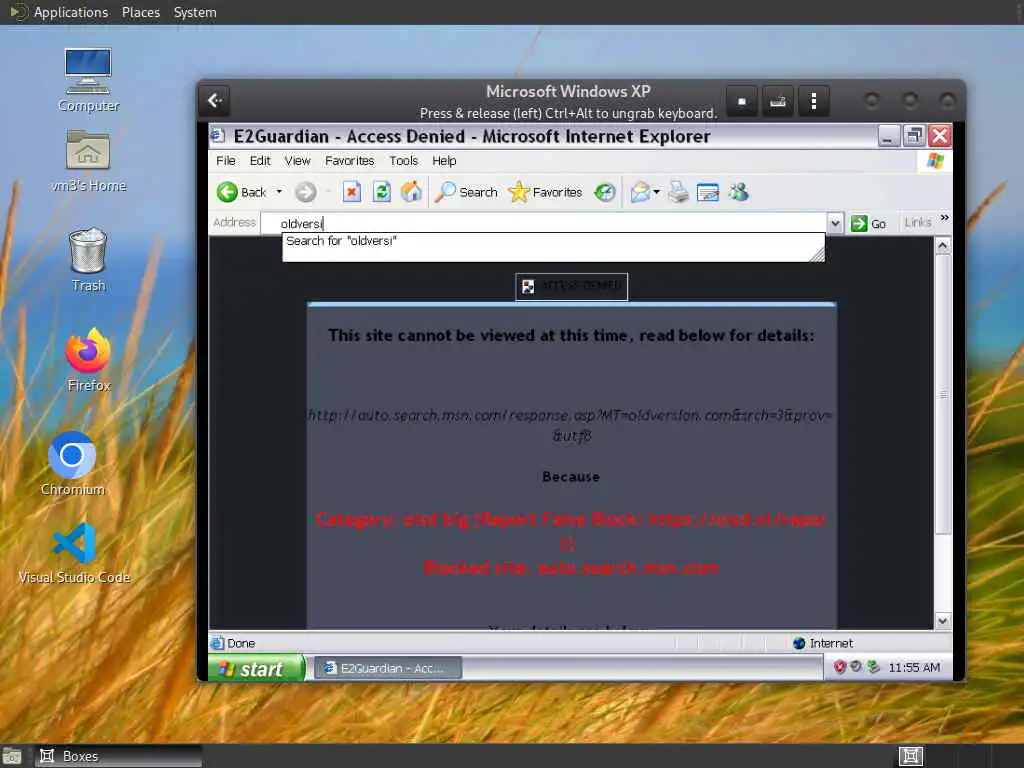1024x768 pixels.
Task: Click Boxes entry in bottom panel
Action: point(118,756)
